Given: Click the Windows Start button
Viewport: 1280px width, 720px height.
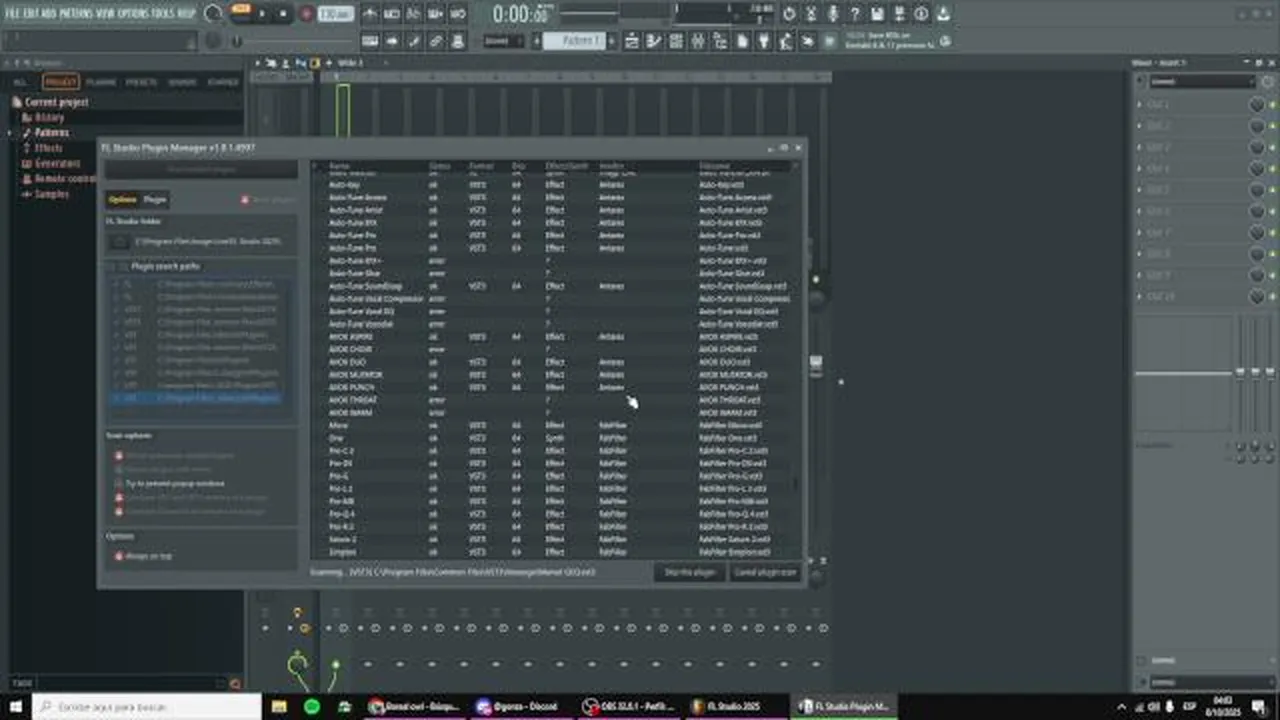Looking at the screenshot, I should click(16, 706).
